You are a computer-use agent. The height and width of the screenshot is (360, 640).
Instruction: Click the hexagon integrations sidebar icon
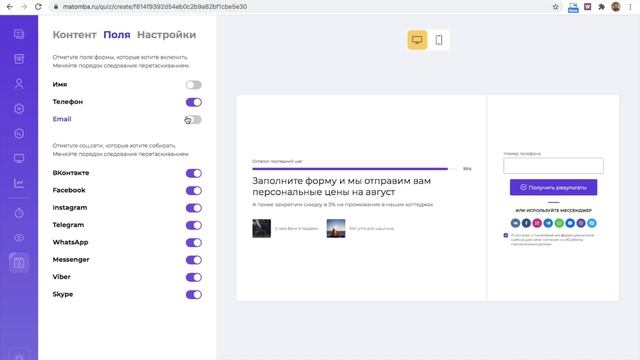coord(19,133)
